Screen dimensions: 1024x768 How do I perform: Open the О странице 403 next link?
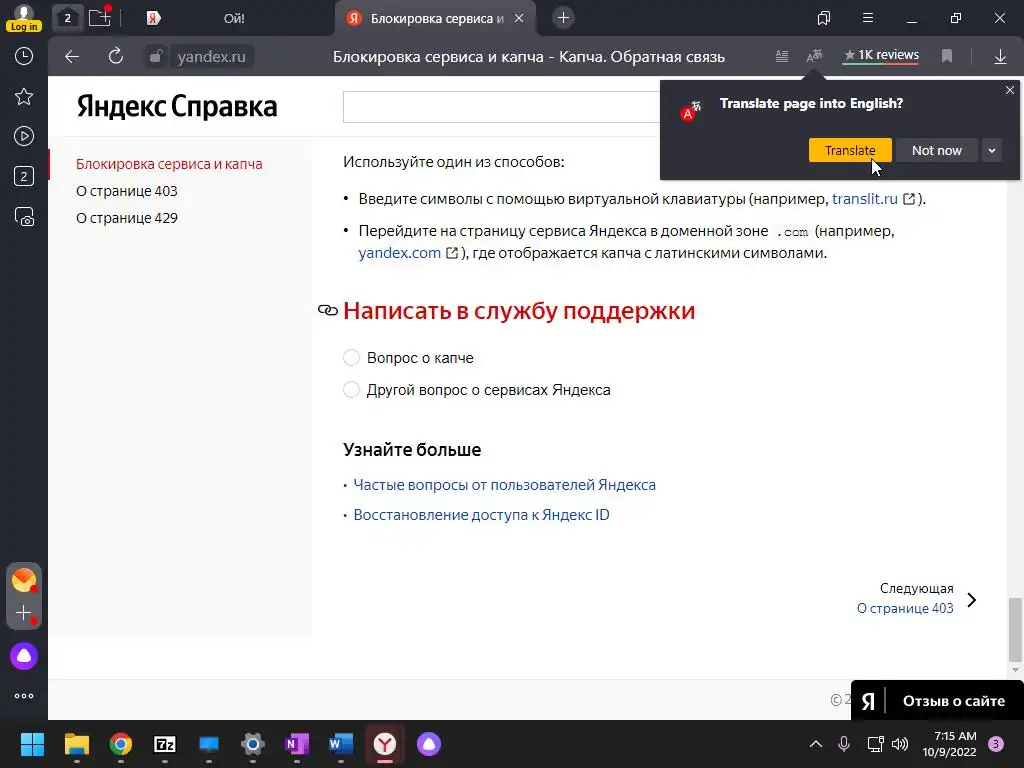904,608
